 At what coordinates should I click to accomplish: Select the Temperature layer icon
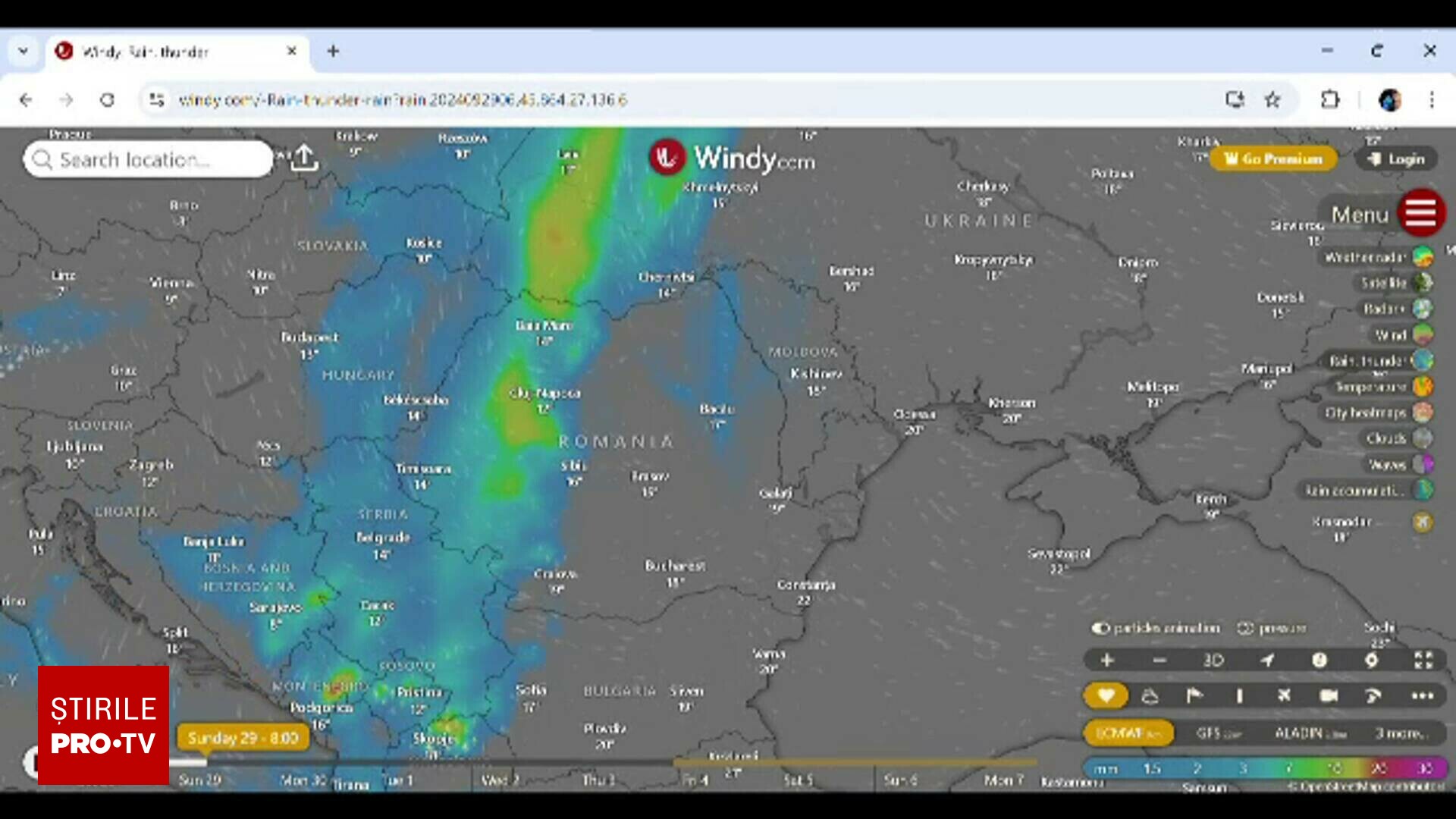[1423, 387]
